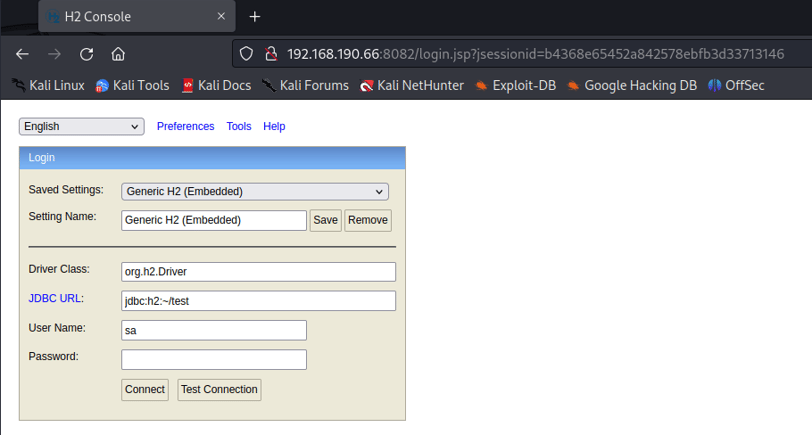The image size is (812, 435).
Task: Click the browser forward arrow
Action: 54,54
